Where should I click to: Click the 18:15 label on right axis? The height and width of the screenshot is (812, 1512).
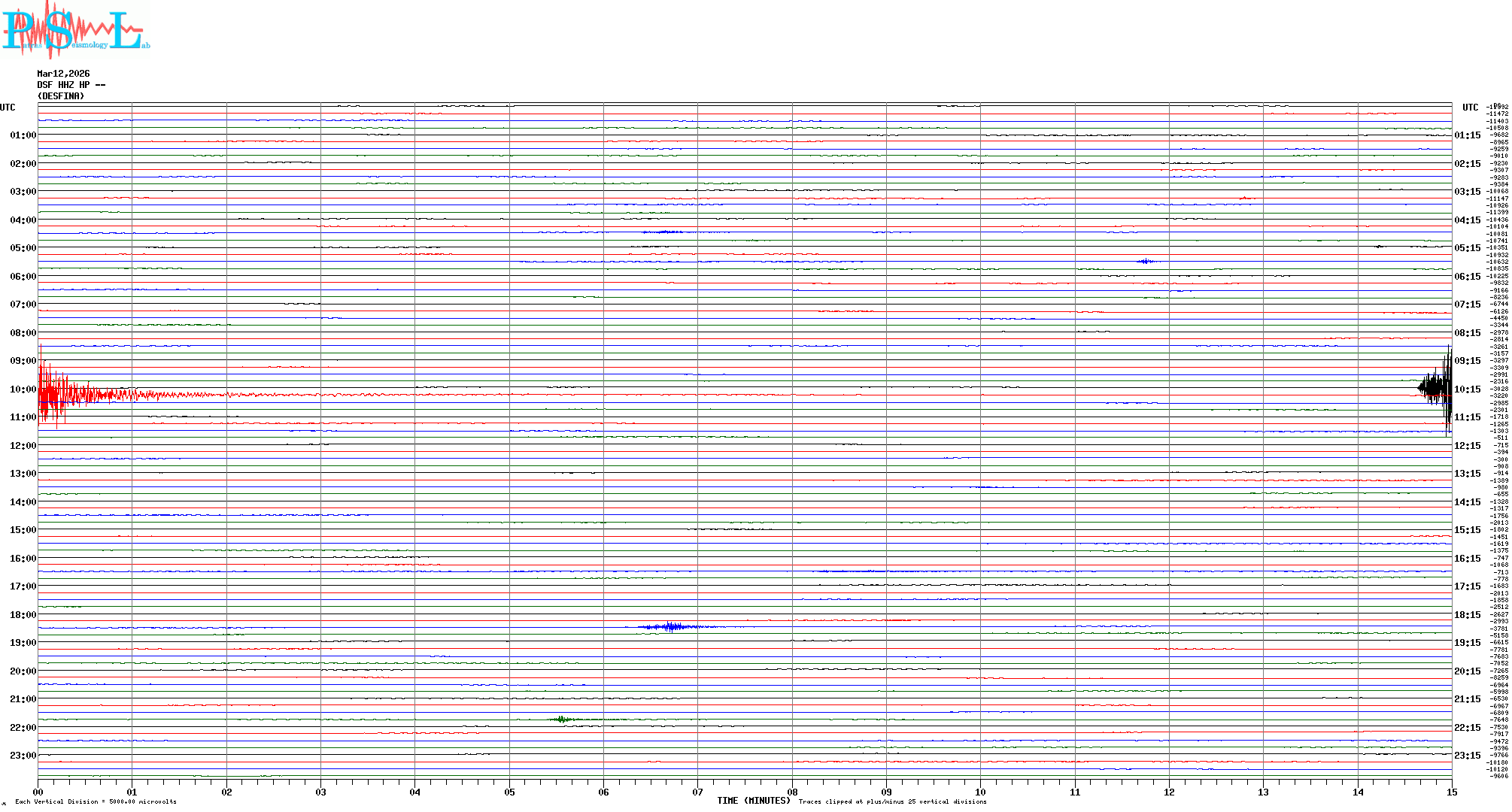1467,615
